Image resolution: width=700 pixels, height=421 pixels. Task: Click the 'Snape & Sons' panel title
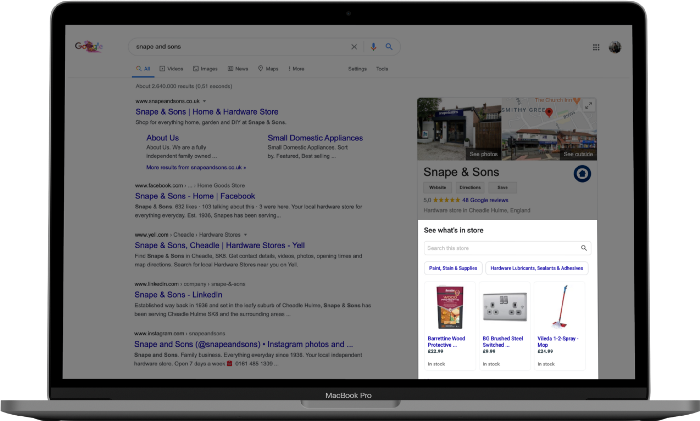coord(461,172)
